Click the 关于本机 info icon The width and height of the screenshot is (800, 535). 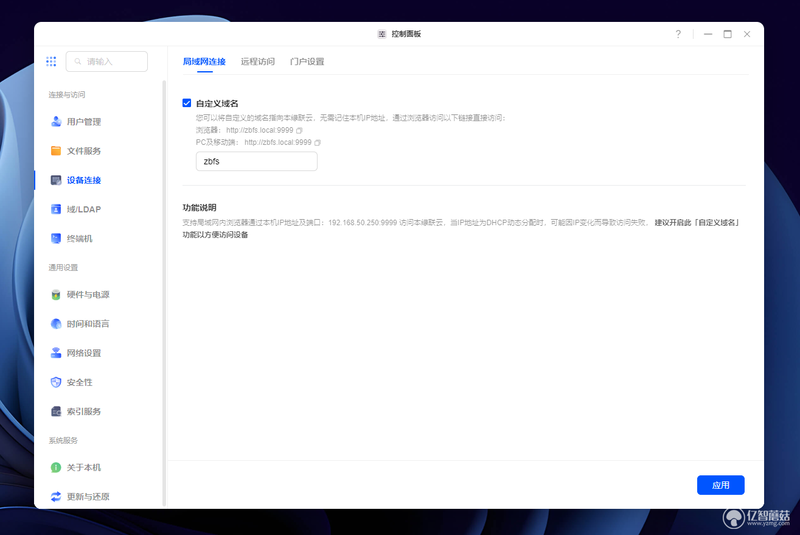[56, 467]
